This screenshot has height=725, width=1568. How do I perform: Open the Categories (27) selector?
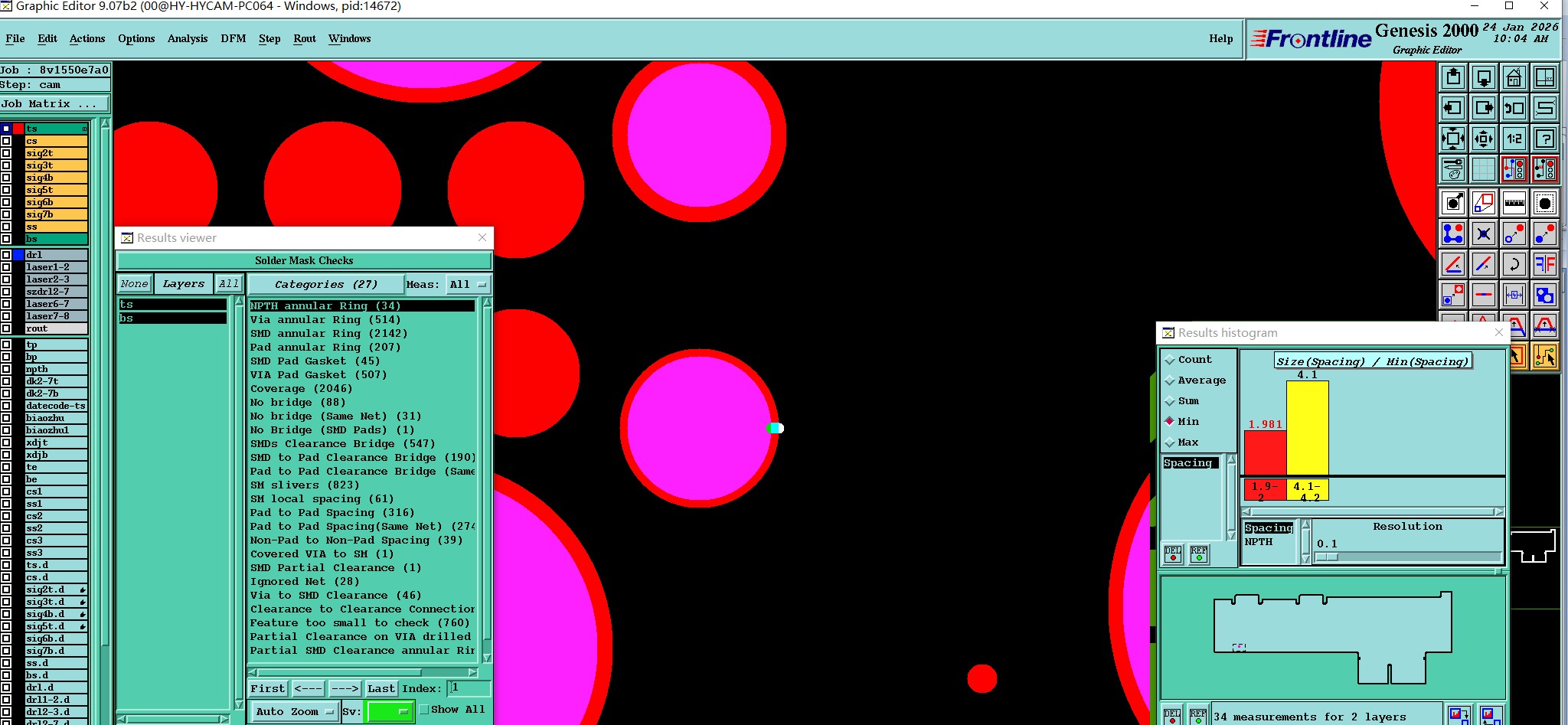click(325, 284)
